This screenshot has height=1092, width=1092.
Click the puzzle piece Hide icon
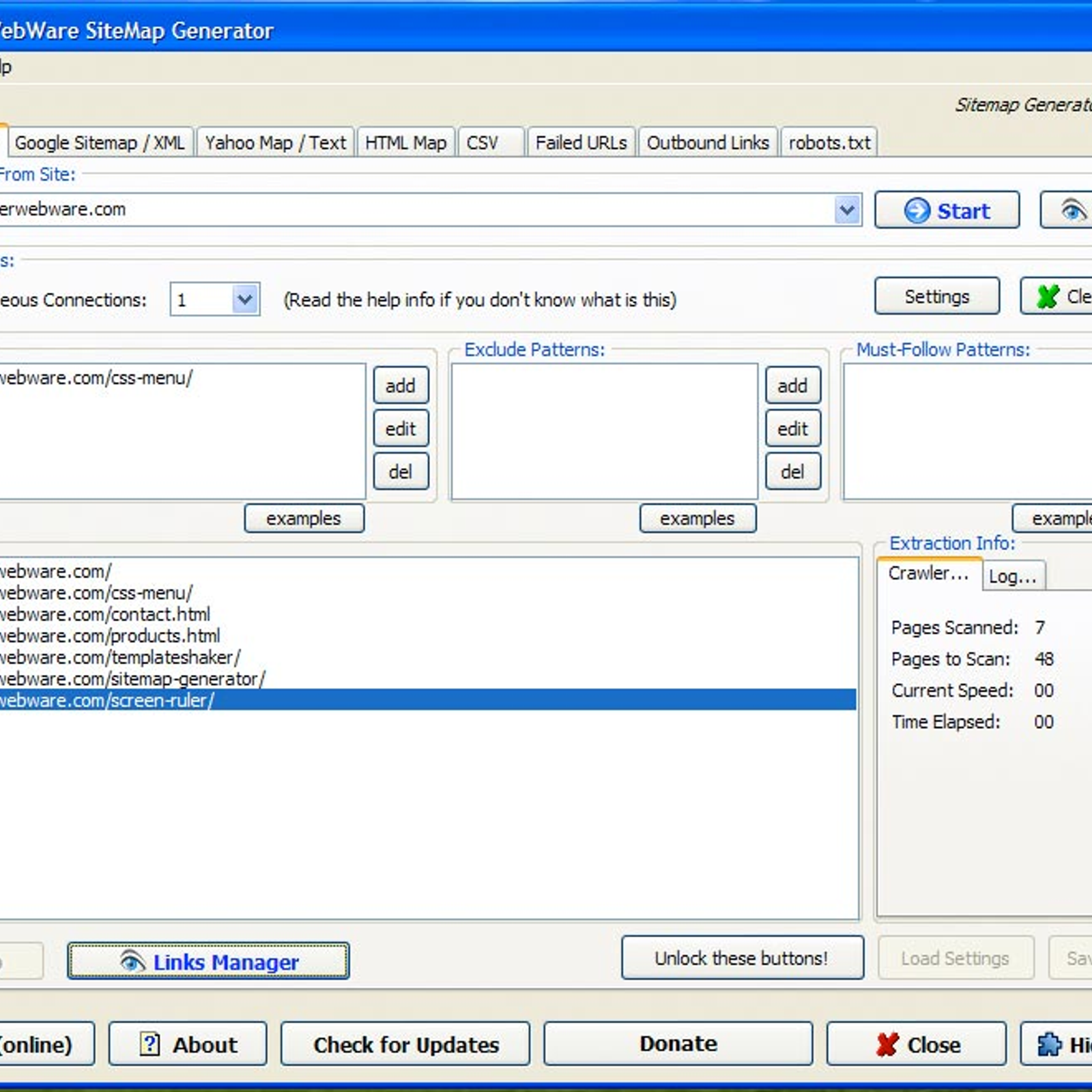pyautogui.click(x=1050, y=1044)
